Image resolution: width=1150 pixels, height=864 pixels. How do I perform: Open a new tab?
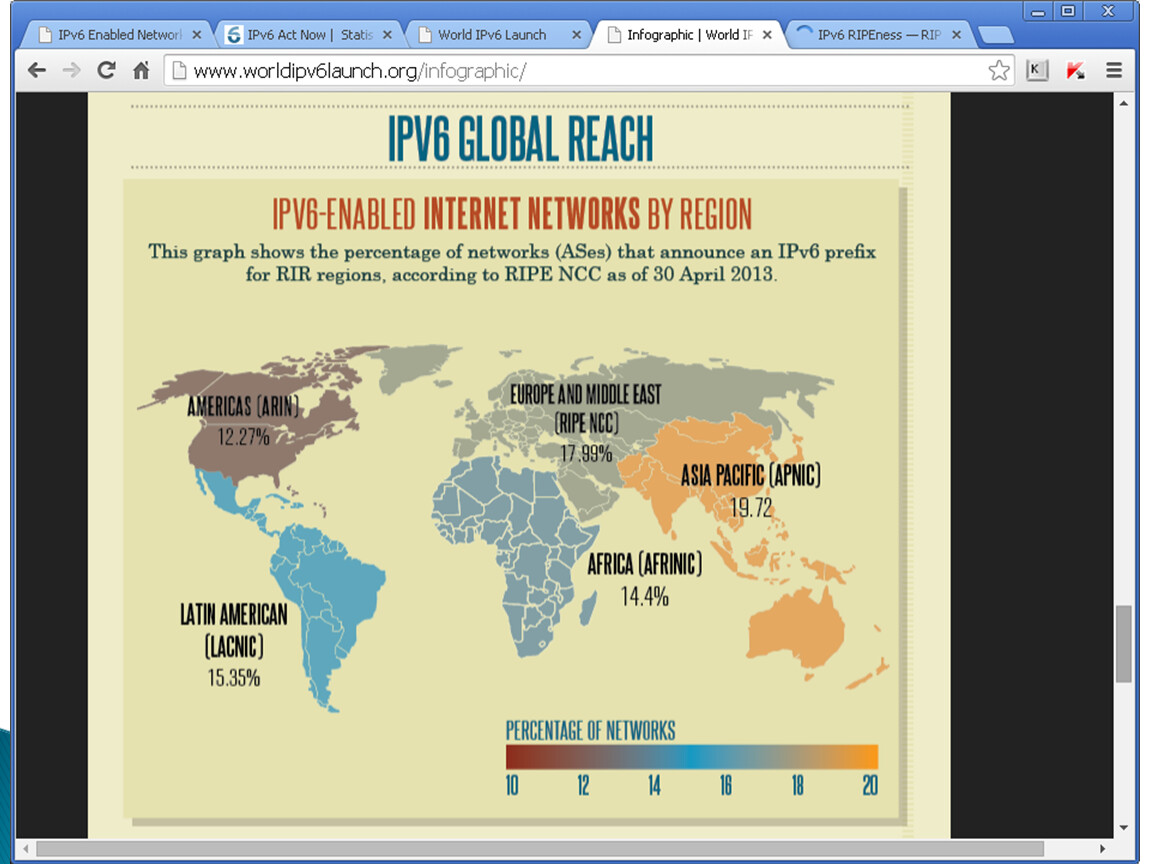[995, 36]
